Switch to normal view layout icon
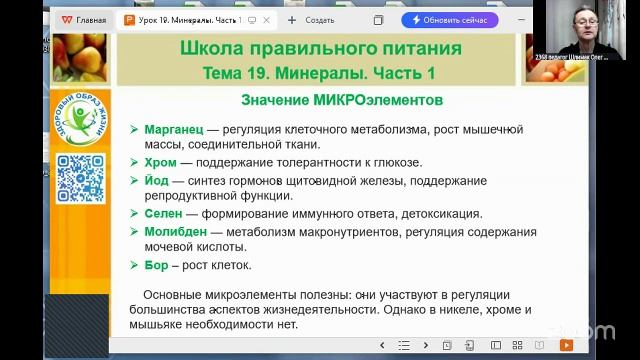The image size is (640, 360). pos(496,345)
